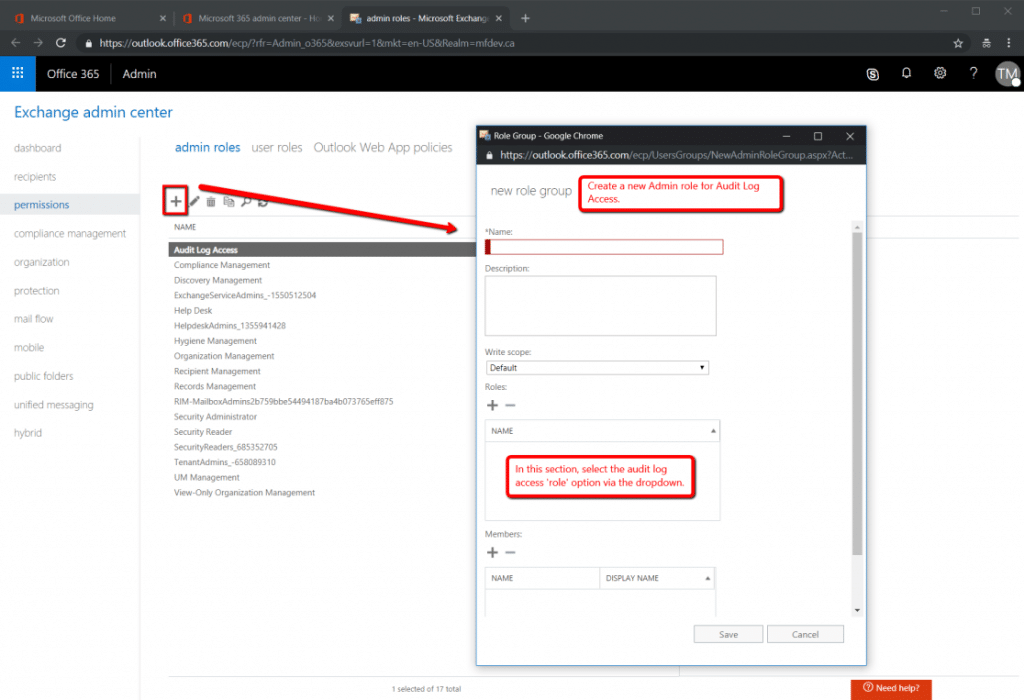Click the browser Back arrow
The height and width of the screenshot is (700, 1024).
[16, 43]
